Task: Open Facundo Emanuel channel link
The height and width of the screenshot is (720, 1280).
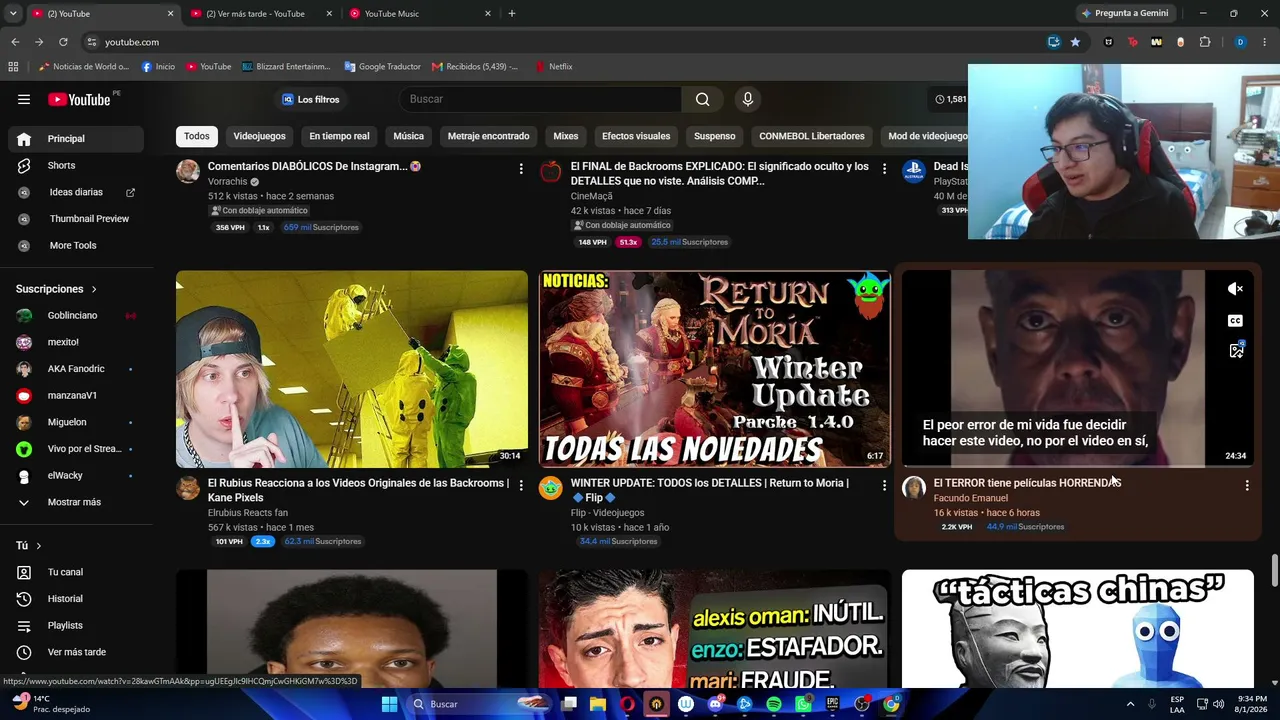Action: click(x=970, y=498)
